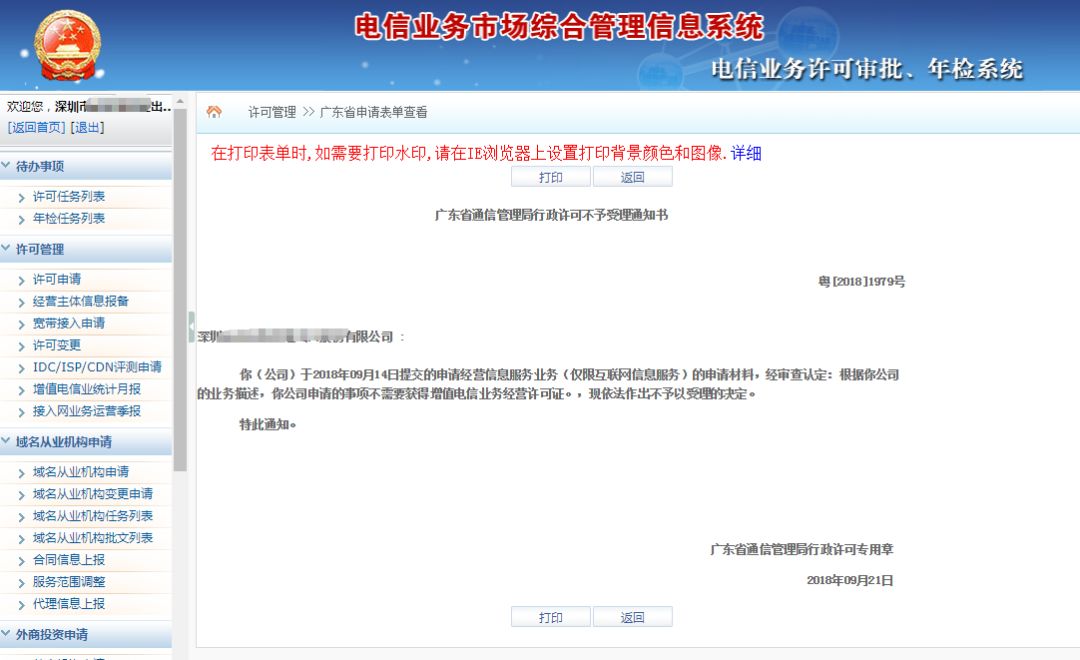The height and width of the screenshot is (660, 1080).
Task: Click the top 返回 button
Action: 632,177
